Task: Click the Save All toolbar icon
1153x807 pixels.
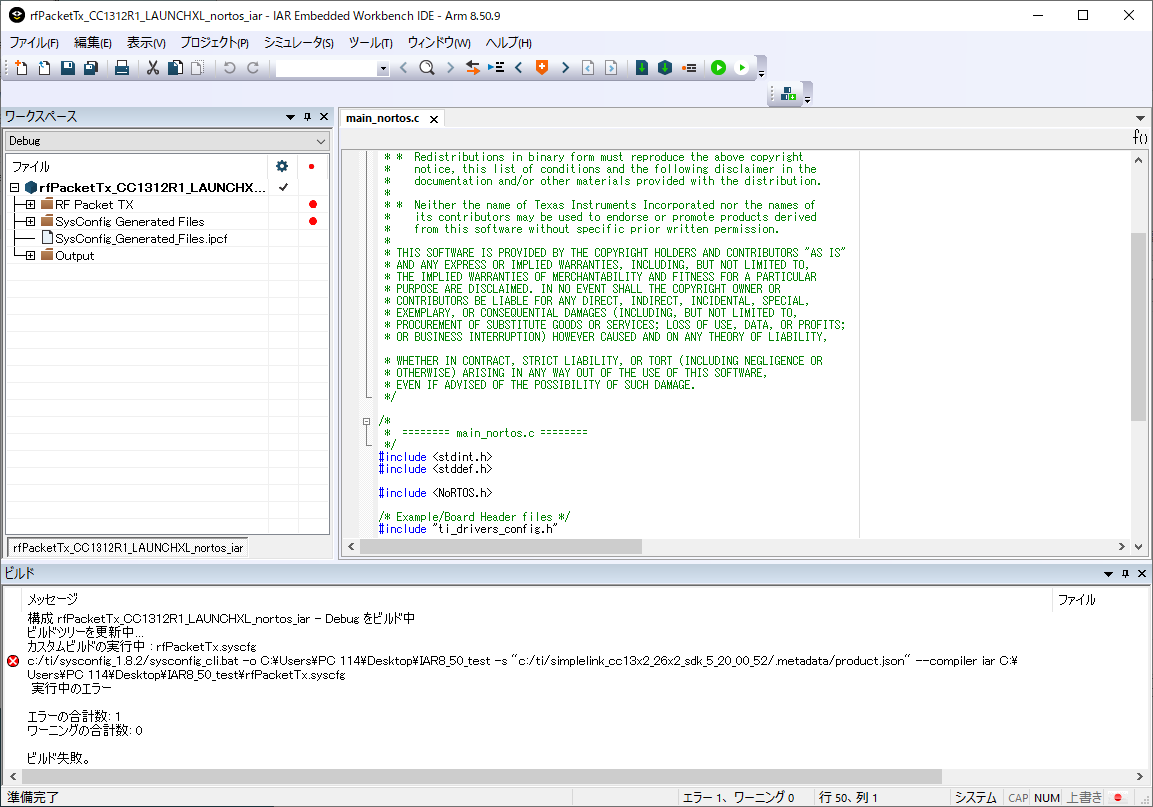Action: (x=91, y=68)
